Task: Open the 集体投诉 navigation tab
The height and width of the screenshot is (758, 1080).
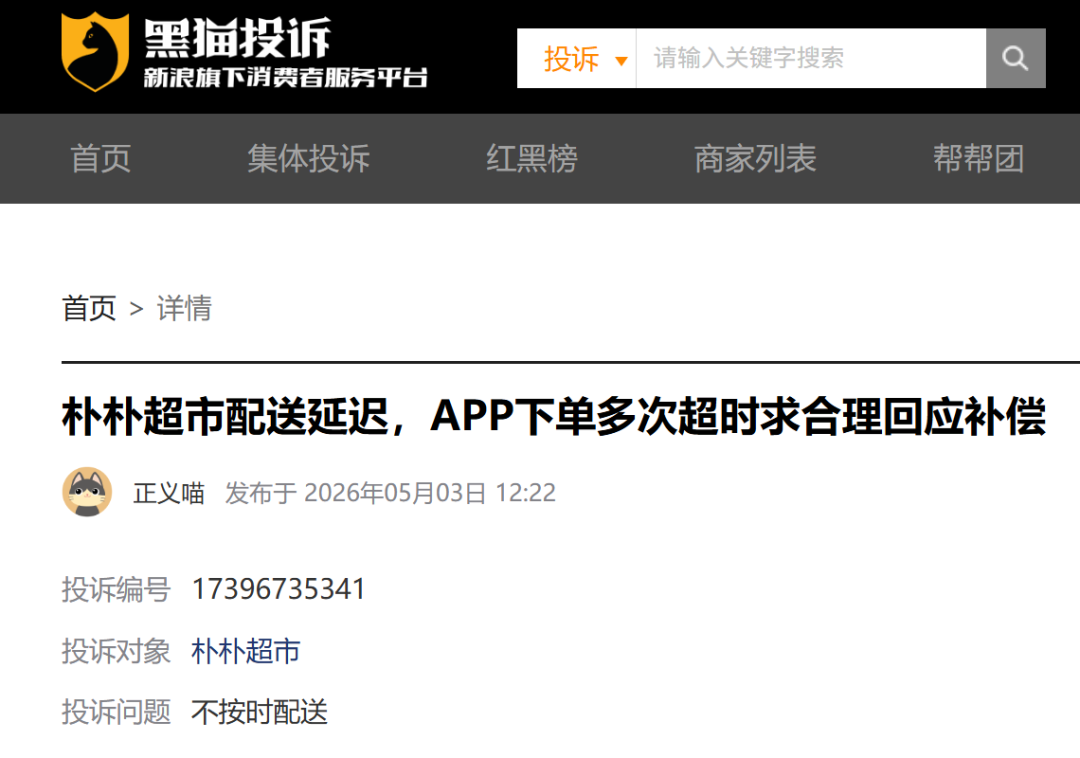Action: point(309,159)
